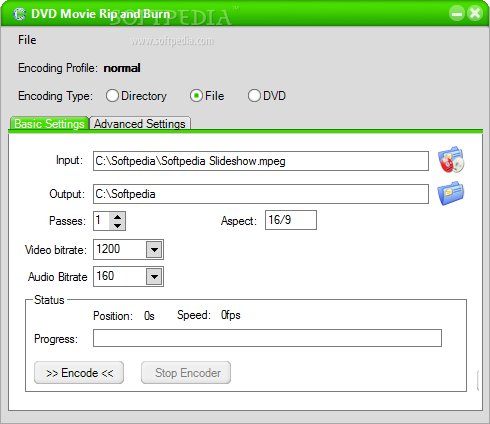Select the DVD encoding type
This screenshot has height=424, width=490.
tap(267, 96)
